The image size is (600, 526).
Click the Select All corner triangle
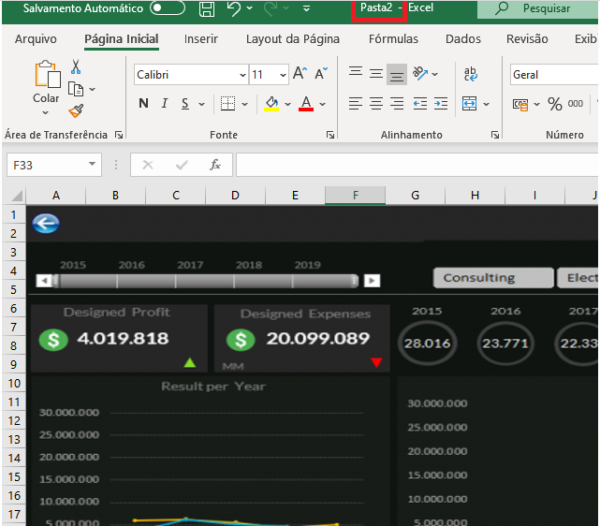click(17, 196)
